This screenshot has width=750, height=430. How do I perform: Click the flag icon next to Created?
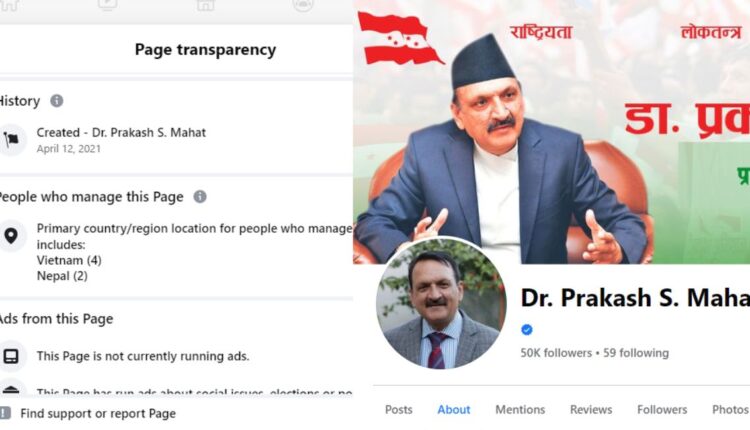(11, 140)
